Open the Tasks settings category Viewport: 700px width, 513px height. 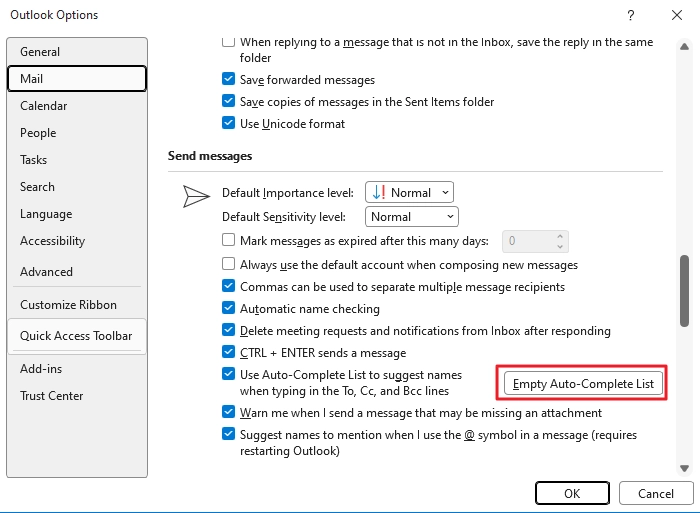pyautogui.click(x=77, y=160)
